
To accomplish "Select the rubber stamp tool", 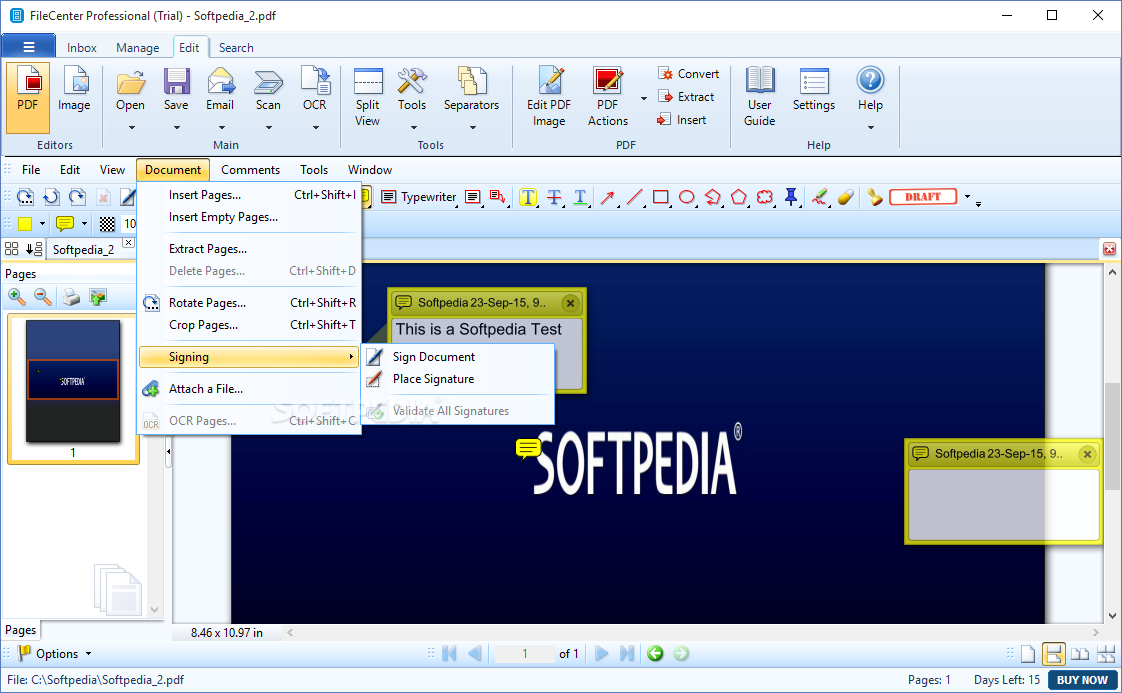I will 874,197.
